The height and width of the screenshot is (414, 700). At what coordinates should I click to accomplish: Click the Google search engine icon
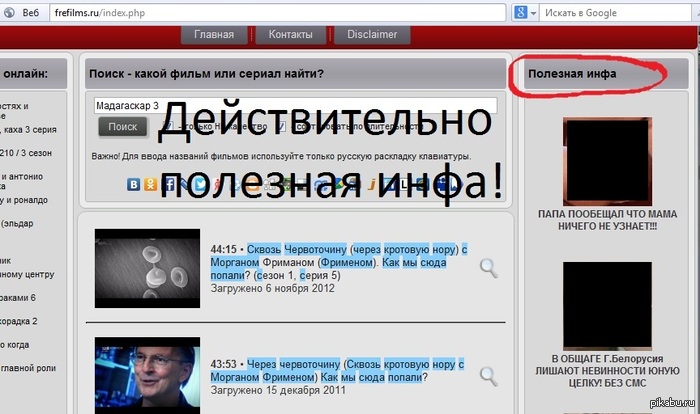(x=548, y=12)
